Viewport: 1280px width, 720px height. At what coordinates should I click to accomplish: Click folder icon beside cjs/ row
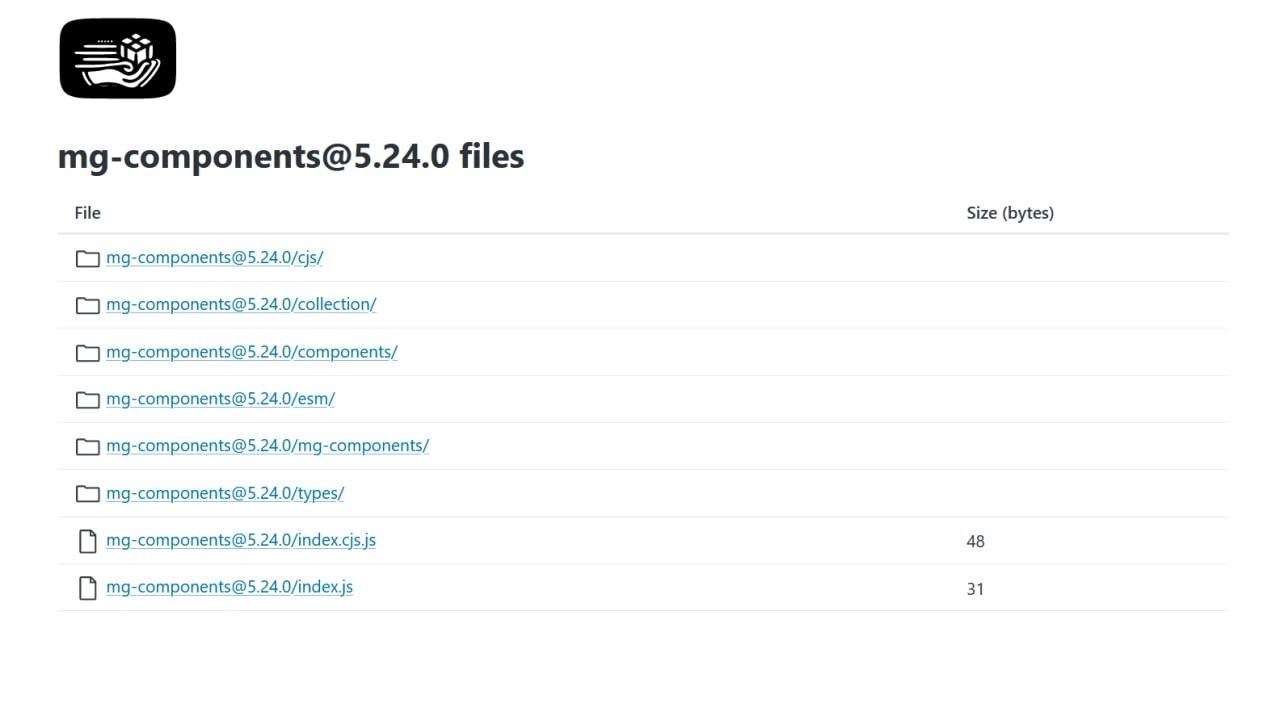(x=88, y=258)
